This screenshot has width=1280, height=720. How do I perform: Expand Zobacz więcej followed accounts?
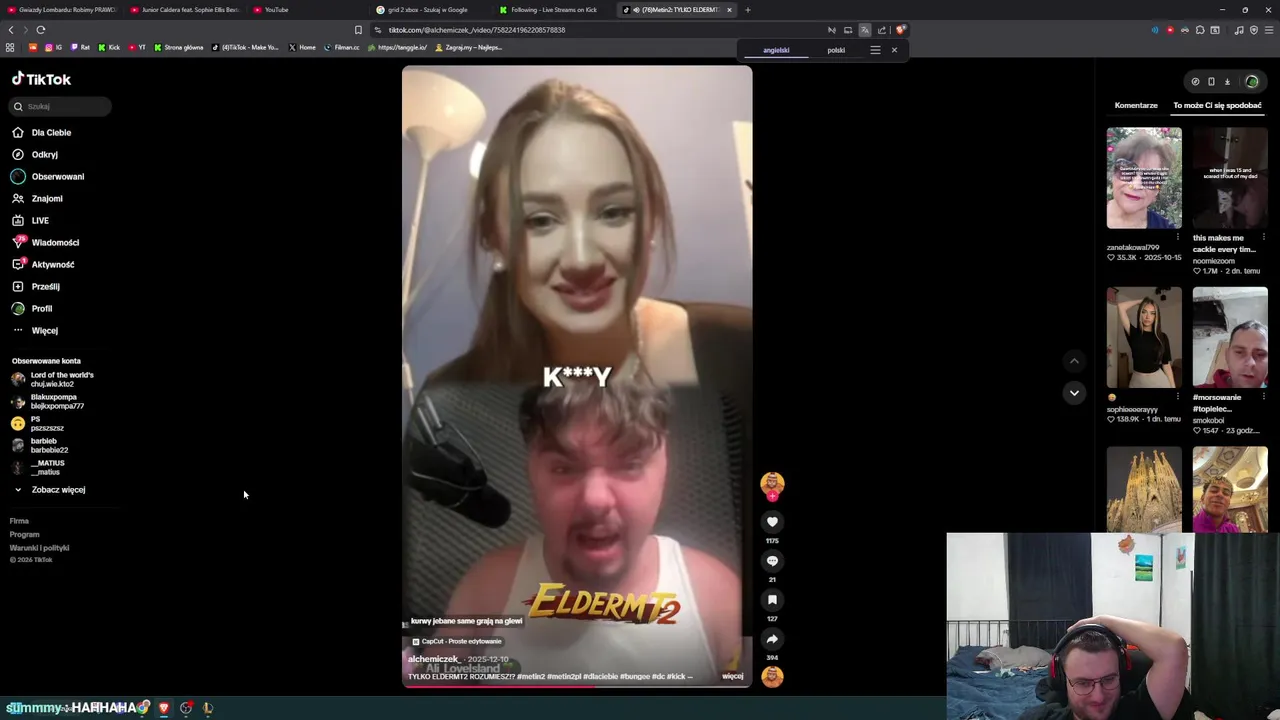tap(49, 489)
